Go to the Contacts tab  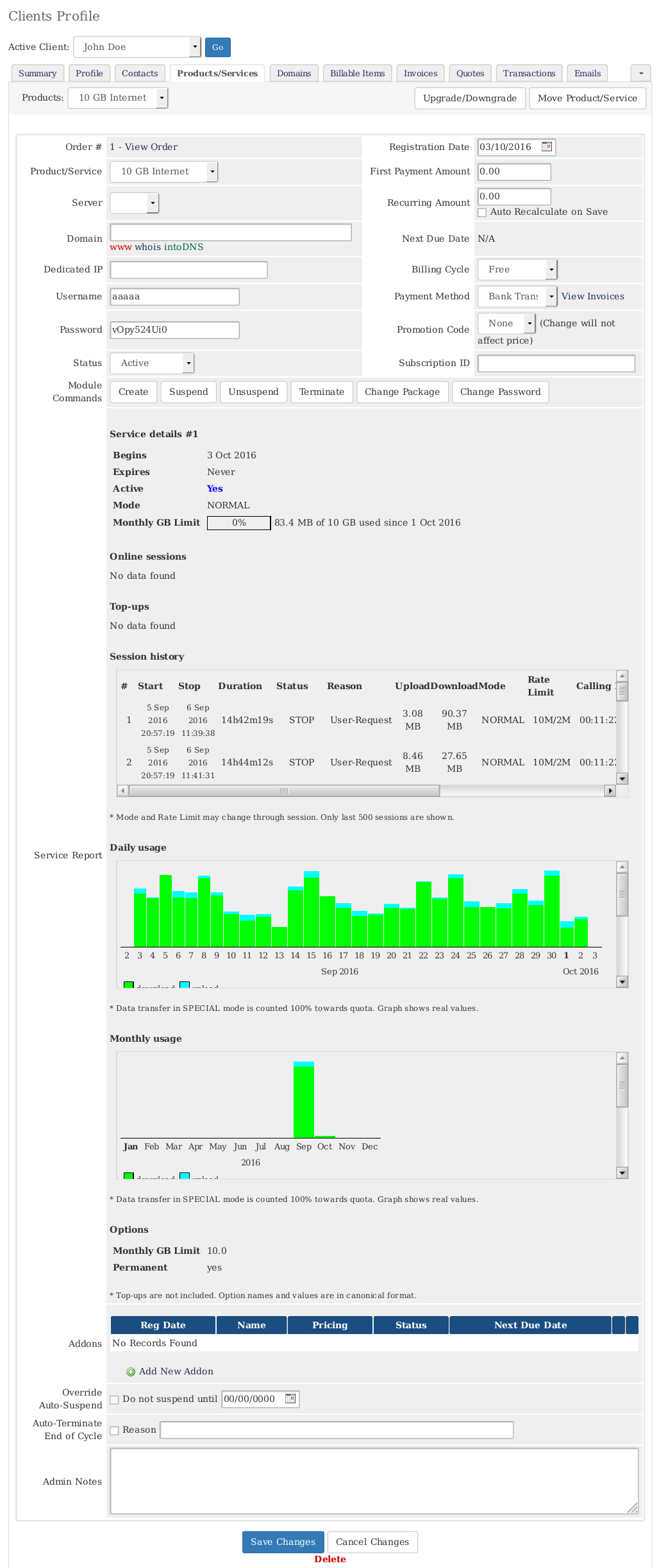coord(140,73)
